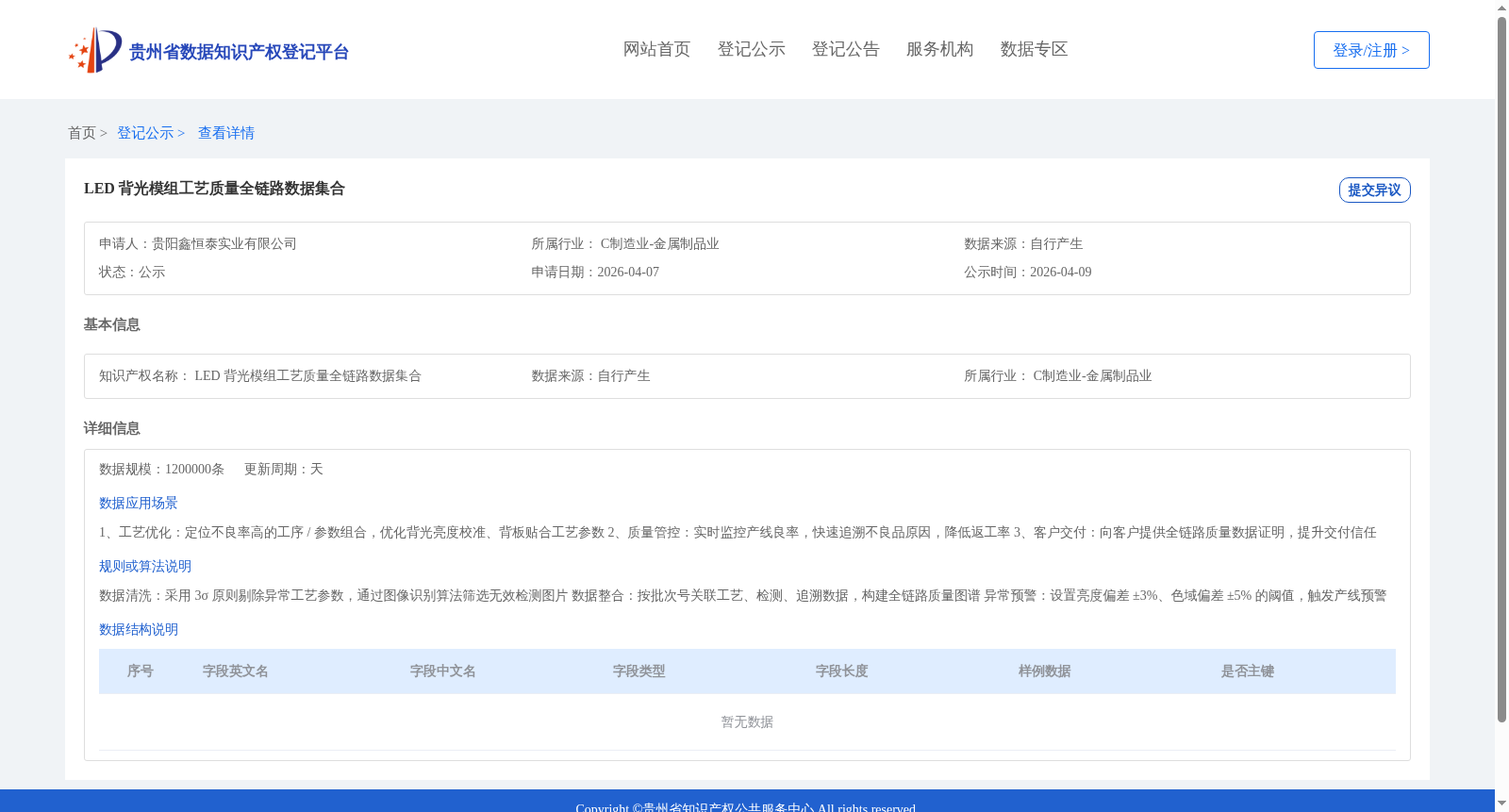The image size is (1509, 812).
Task: Click 登记公示 breadcrumb link
Action: [145, 133]
